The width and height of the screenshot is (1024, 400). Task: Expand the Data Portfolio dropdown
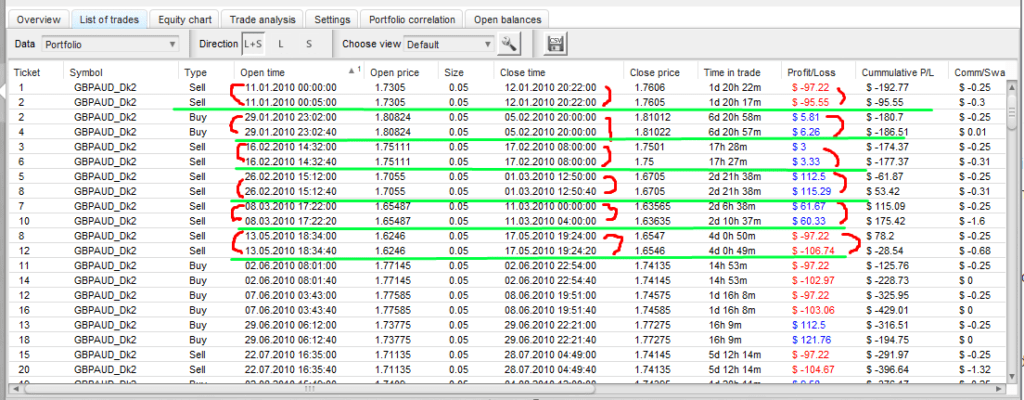pyautogui.click(x=110, y=44)
